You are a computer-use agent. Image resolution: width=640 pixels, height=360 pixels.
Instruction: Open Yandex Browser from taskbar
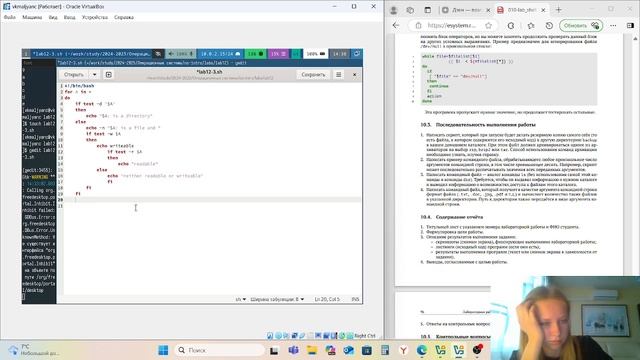pos(403,350)
